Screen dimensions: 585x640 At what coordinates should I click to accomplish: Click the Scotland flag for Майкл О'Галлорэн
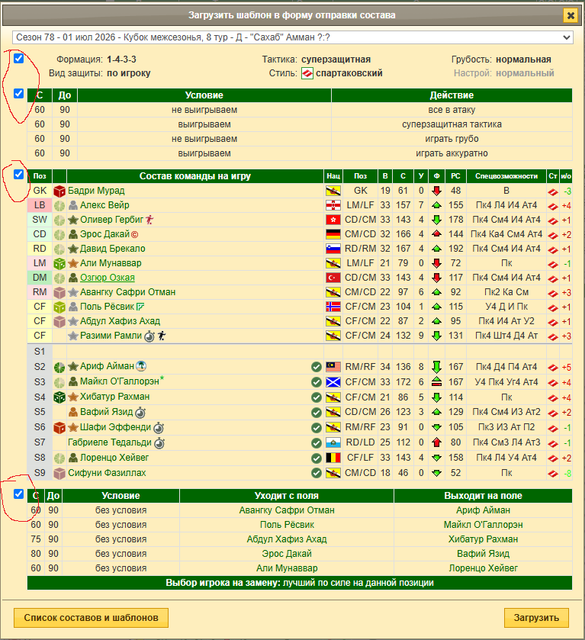[x=333, y=382]
